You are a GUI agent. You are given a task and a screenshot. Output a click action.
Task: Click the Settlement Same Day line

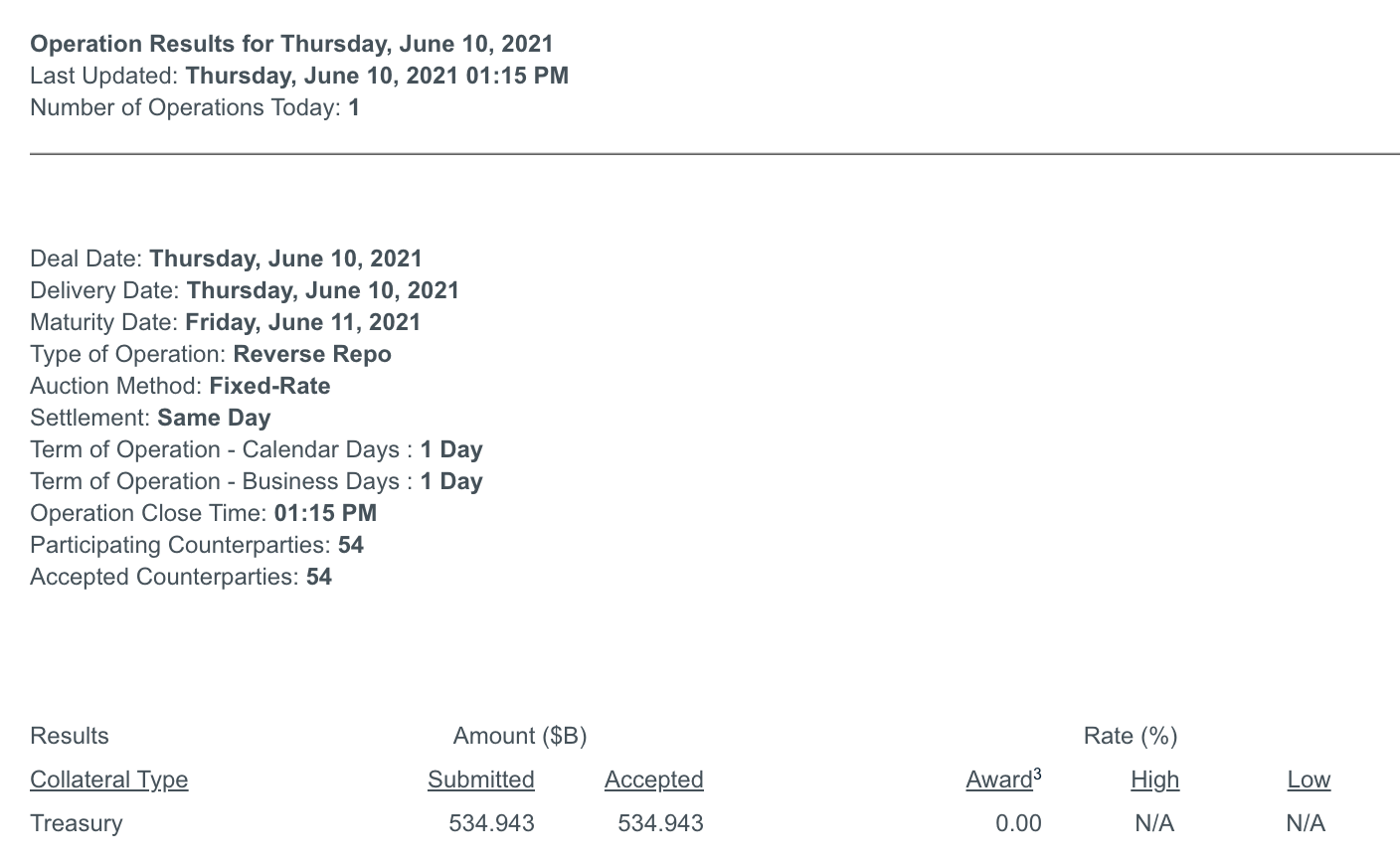[150, 418]
